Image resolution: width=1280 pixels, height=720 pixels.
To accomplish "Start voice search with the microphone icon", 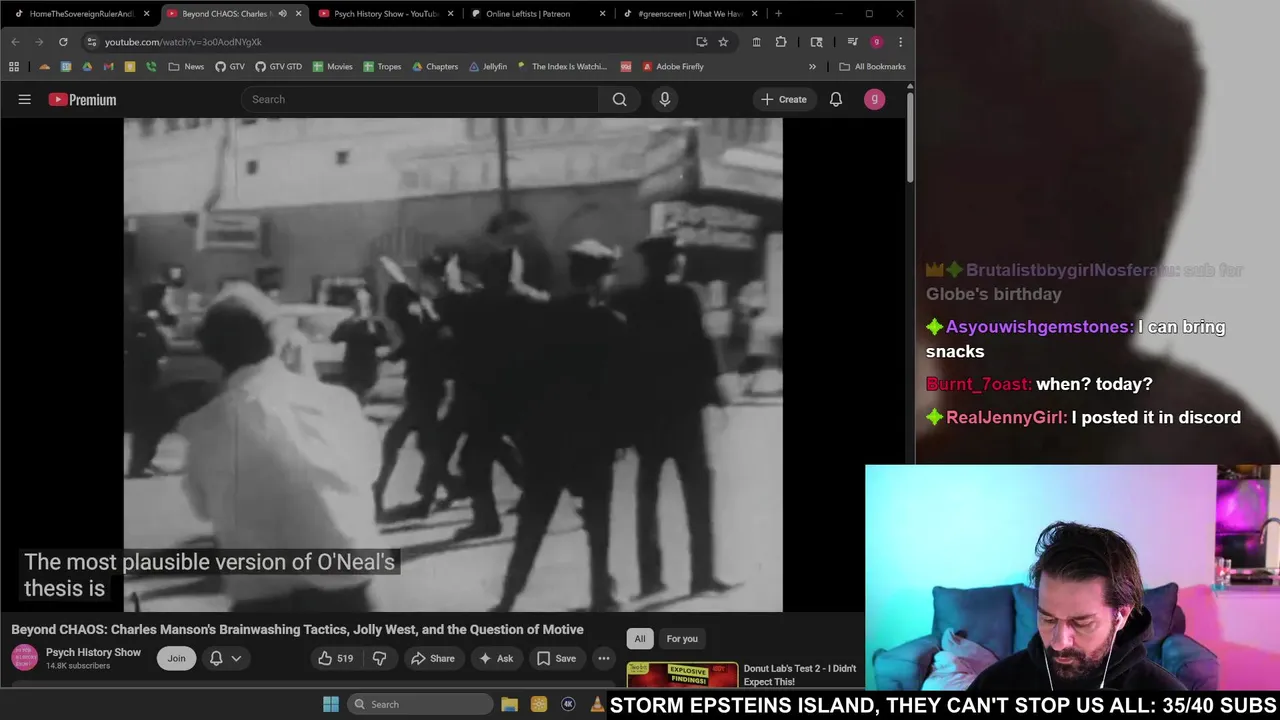I will pos(665,99).
